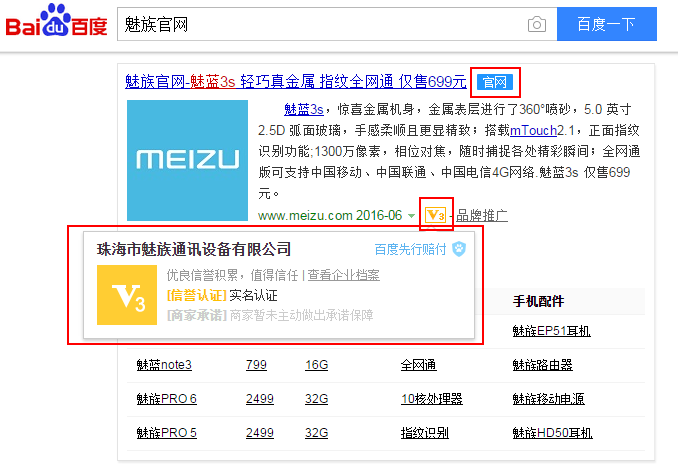The width and height of the screenshot is (678, 473).
Task: Click the 指纹识别 link
Action: point(425,433)
